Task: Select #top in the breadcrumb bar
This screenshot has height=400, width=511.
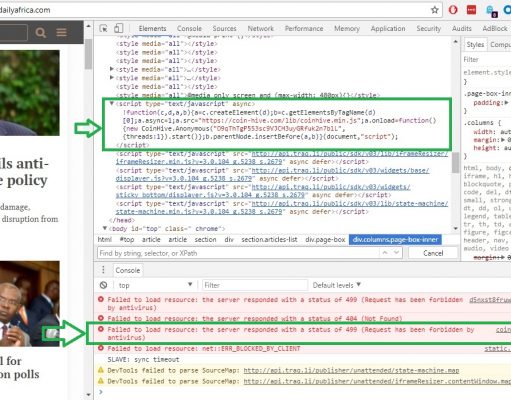Action: (x=127, y=240)
